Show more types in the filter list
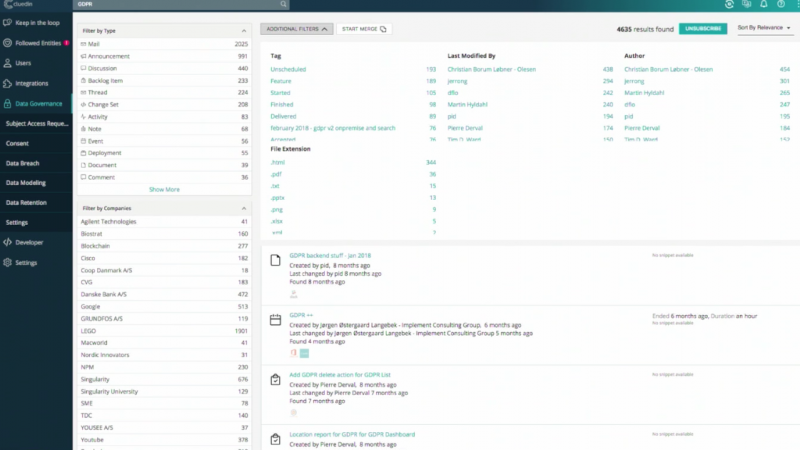 [x=164, y=190]
